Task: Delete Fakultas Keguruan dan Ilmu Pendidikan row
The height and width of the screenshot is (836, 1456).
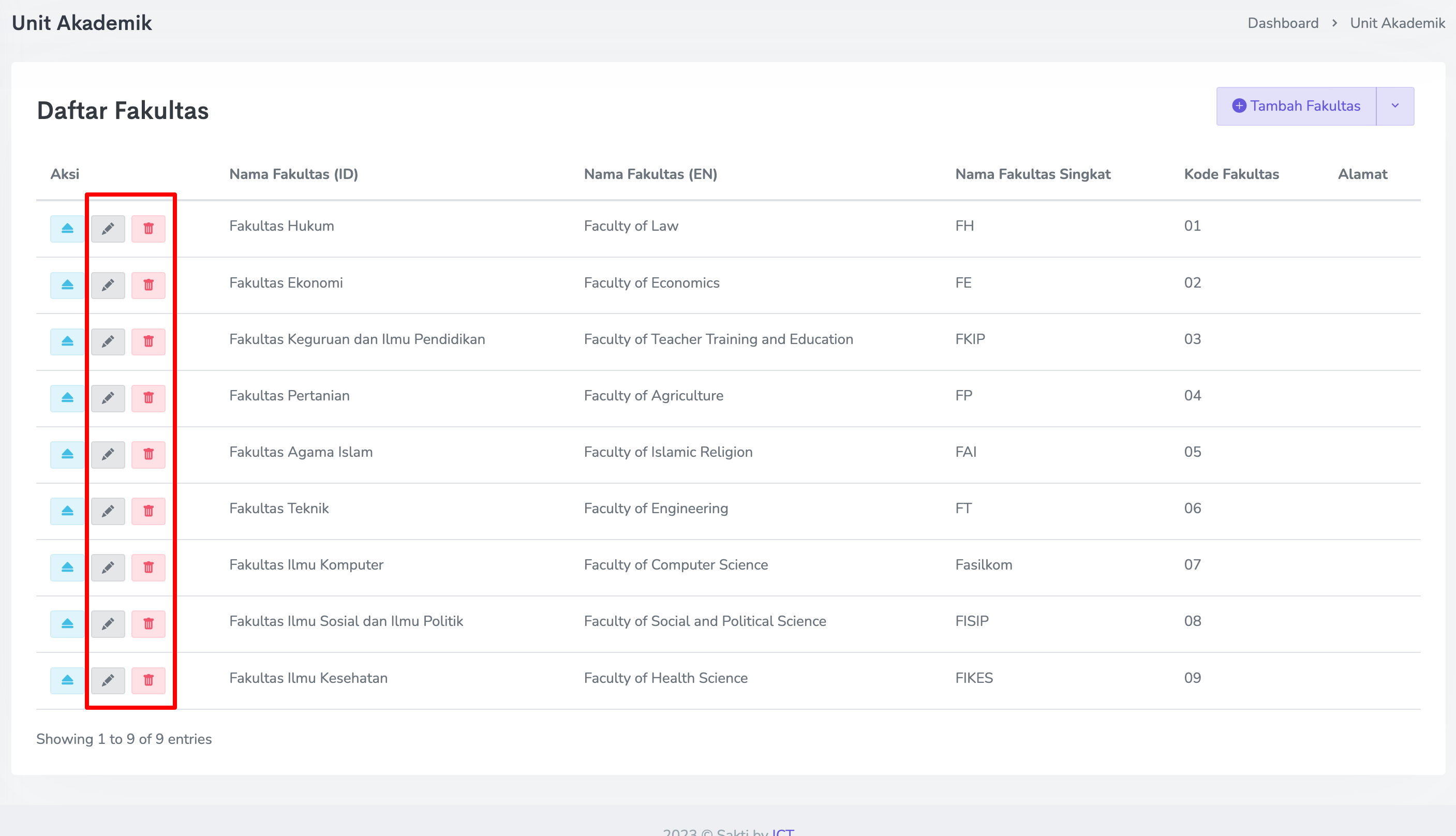Action: click(x=148, y=341)
